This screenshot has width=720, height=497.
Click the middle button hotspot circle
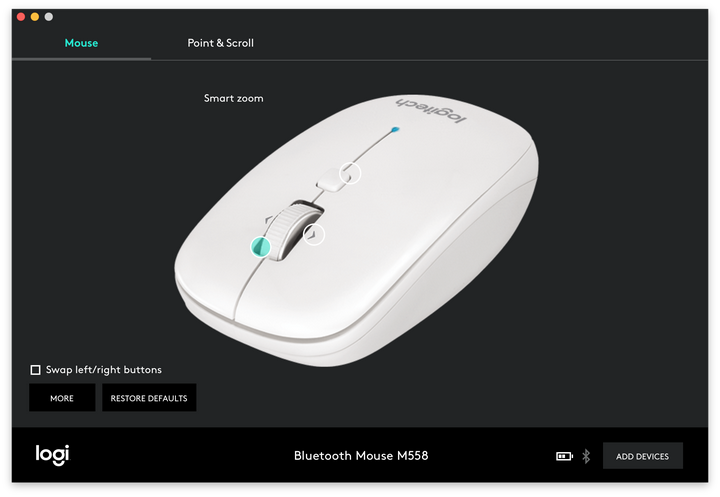click(350, 174)
